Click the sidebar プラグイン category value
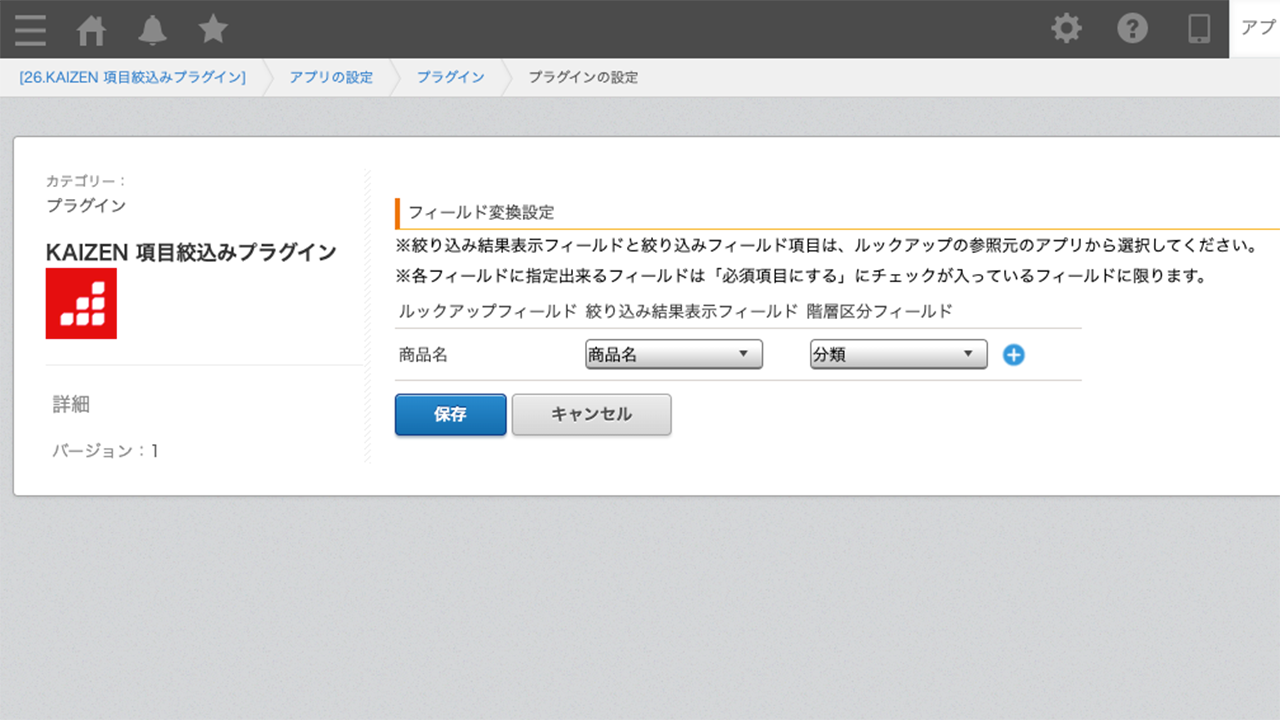The height and width of the screenshot is (720, 1280). (86, 205)
